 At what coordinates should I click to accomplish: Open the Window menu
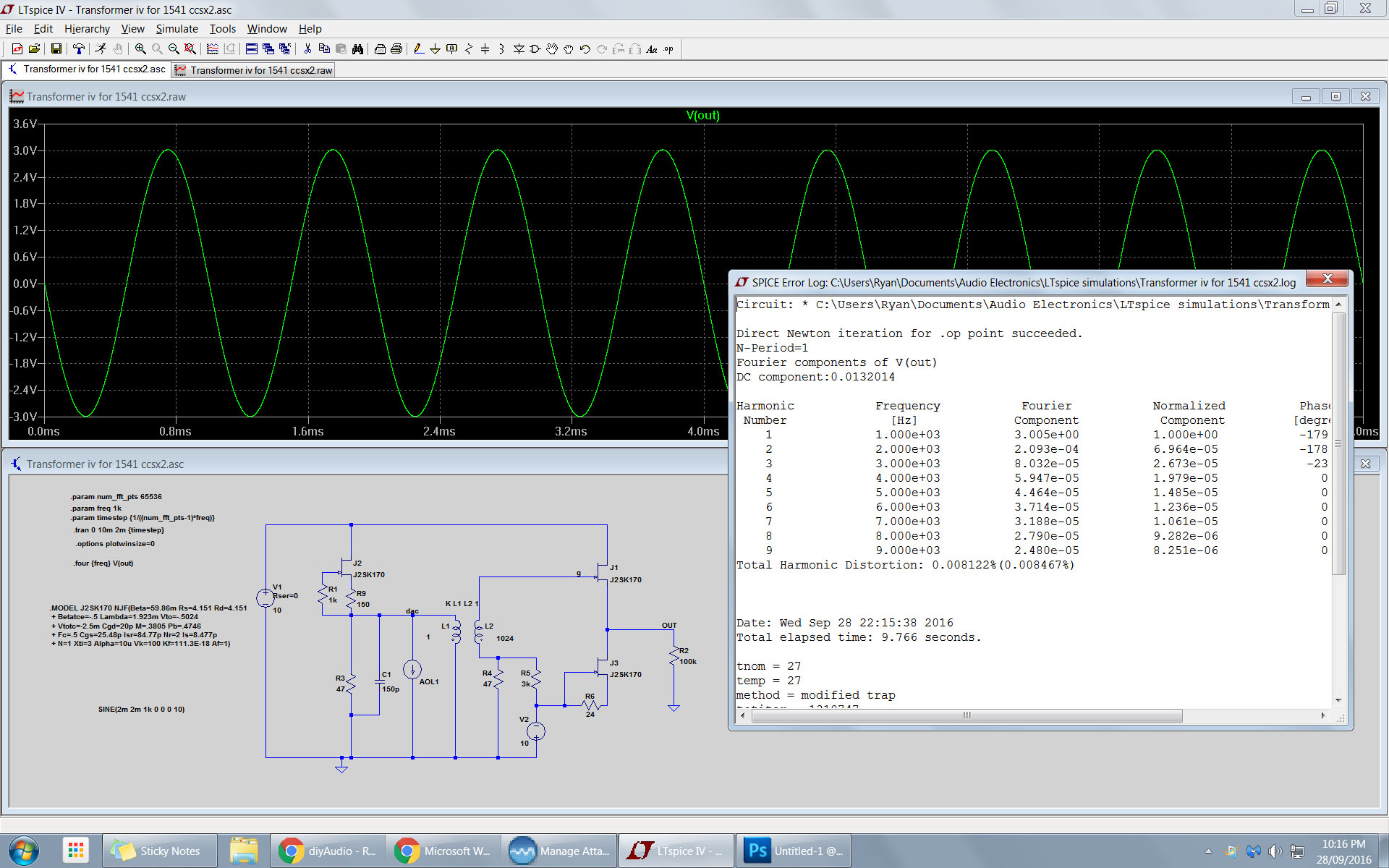pos(267,29)
